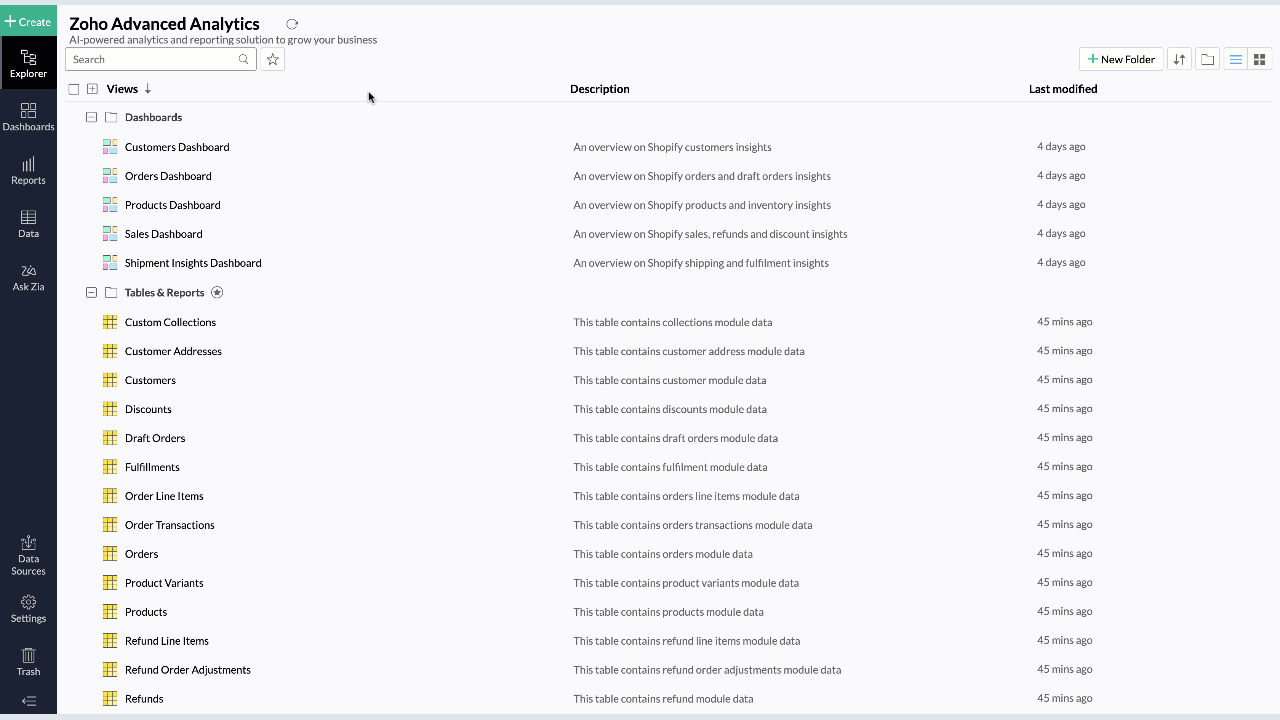
Task: Click "This table contains discounts module data" description
Action: (670, 409)
